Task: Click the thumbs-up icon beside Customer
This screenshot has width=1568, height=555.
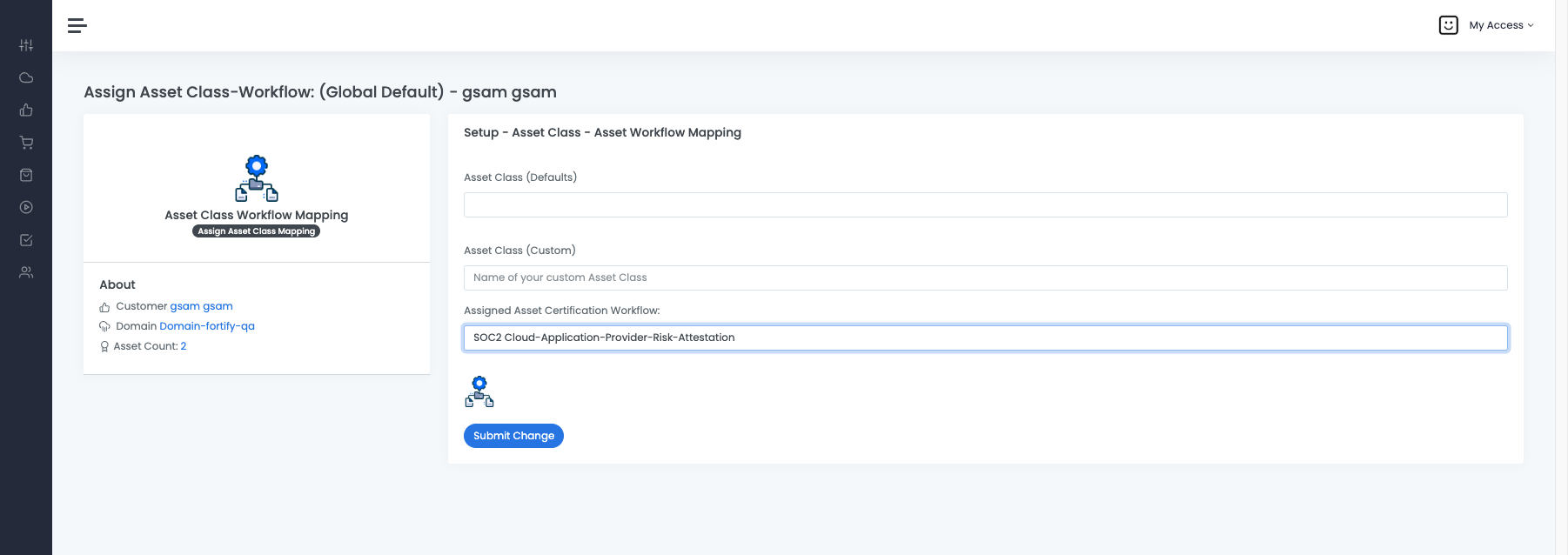Action: point(104,307)
